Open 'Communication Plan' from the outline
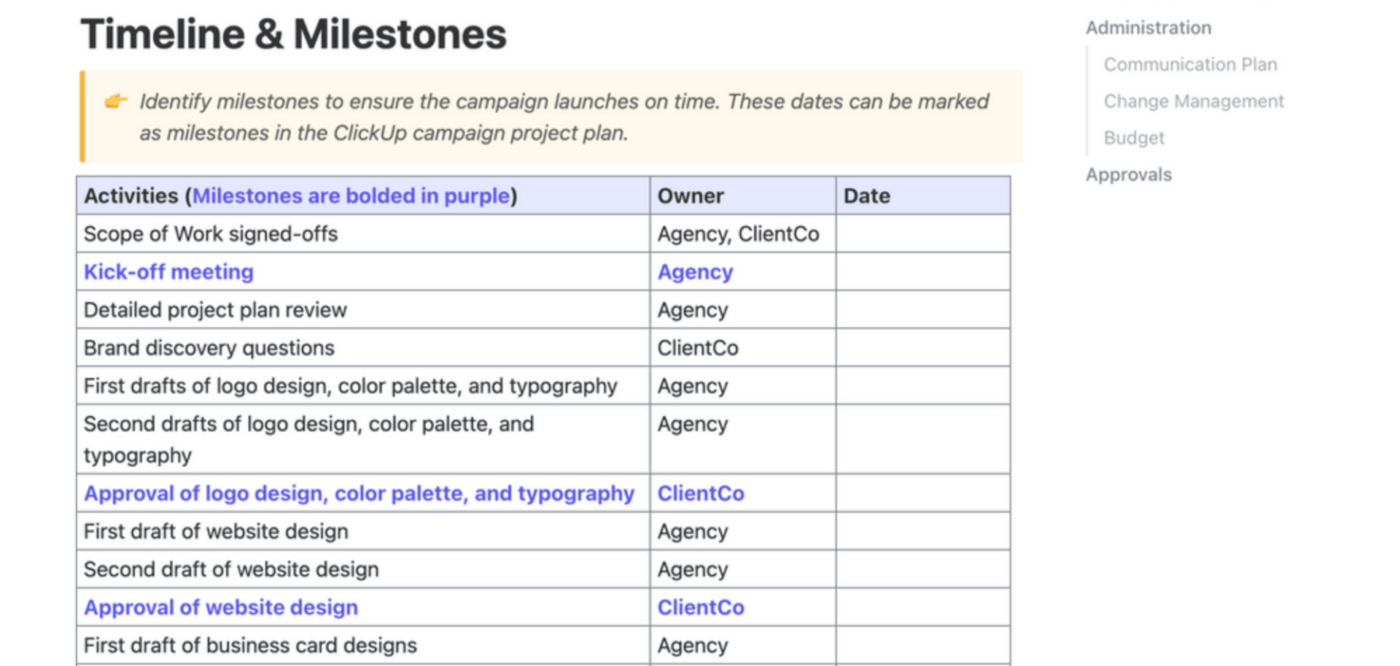The width and height of the screenshot is (1400, 666). point(1190,64)
